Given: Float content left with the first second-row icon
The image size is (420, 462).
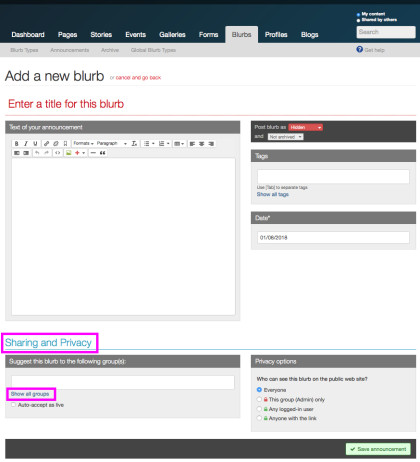Looking at the screenshot, I should coord(16,153).
